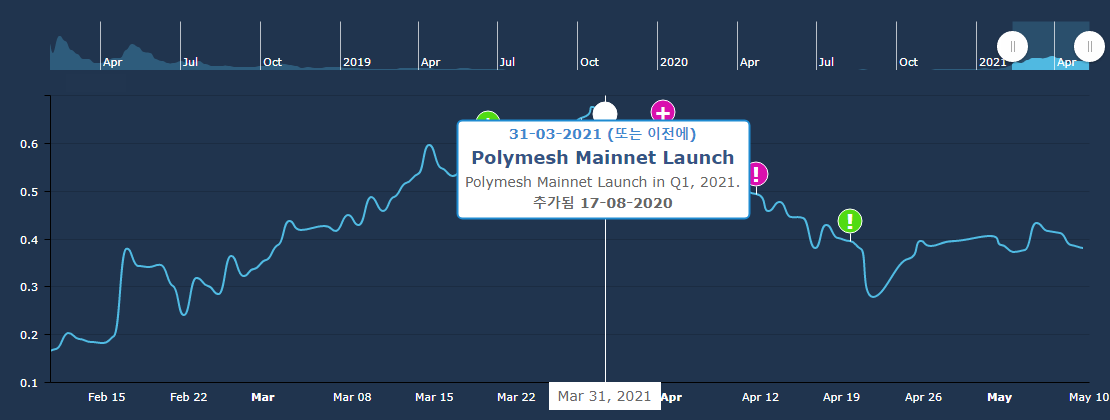The width and height of the screenshot is (1110, 420).
Task: Click the 0.6 y-axis value
Action: (x=28, y=144)
